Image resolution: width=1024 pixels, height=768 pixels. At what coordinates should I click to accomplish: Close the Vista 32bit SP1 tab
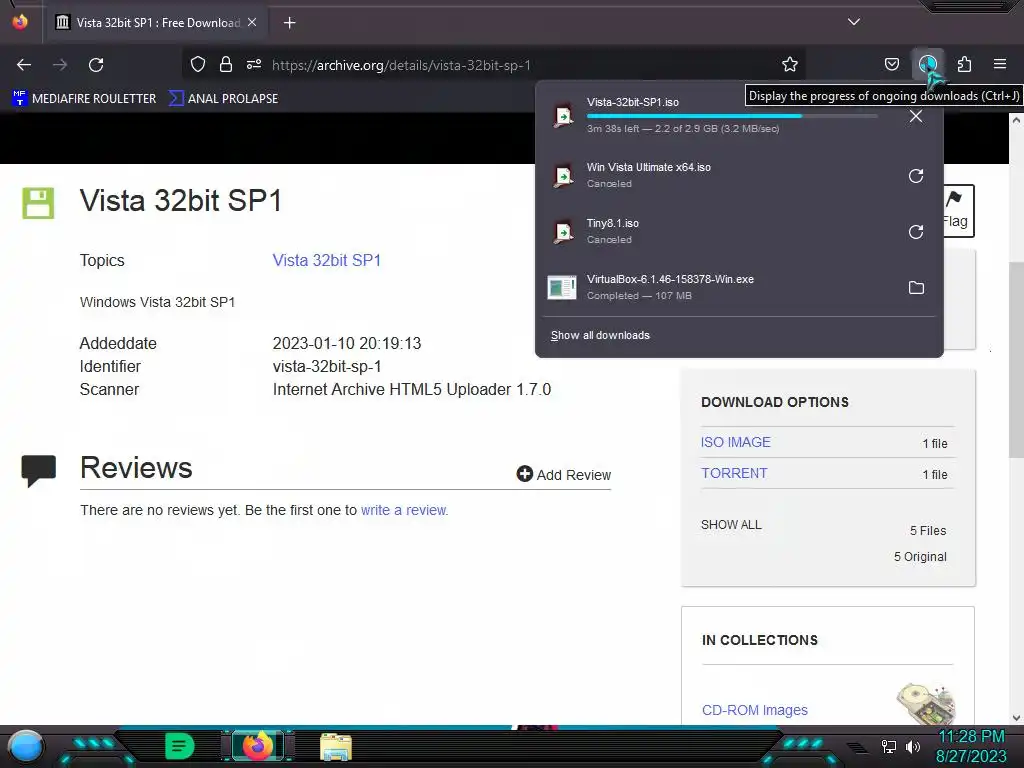coord(252,22)
